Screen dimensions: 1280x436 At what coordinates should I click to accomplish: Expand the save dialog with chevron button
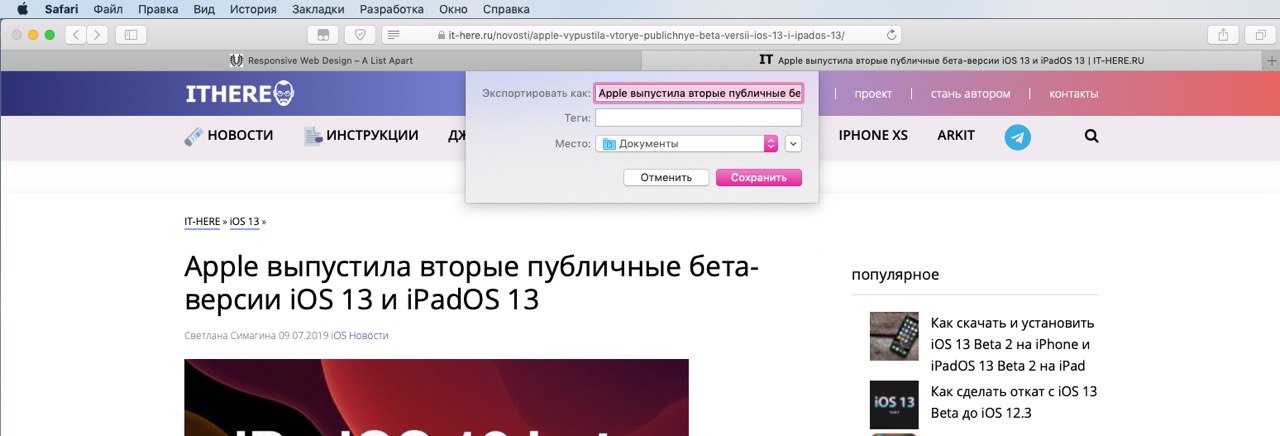[793, 144]
